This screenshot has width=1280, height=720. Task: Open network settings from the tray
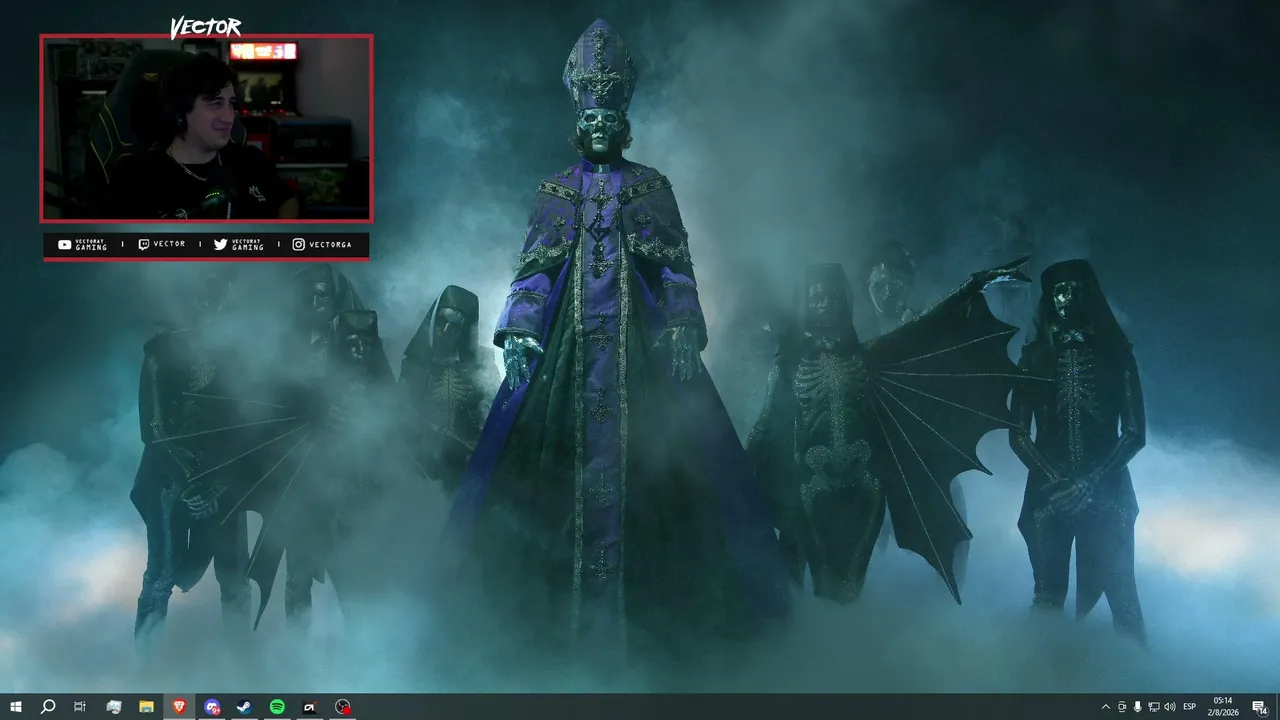click(1154, 707)
